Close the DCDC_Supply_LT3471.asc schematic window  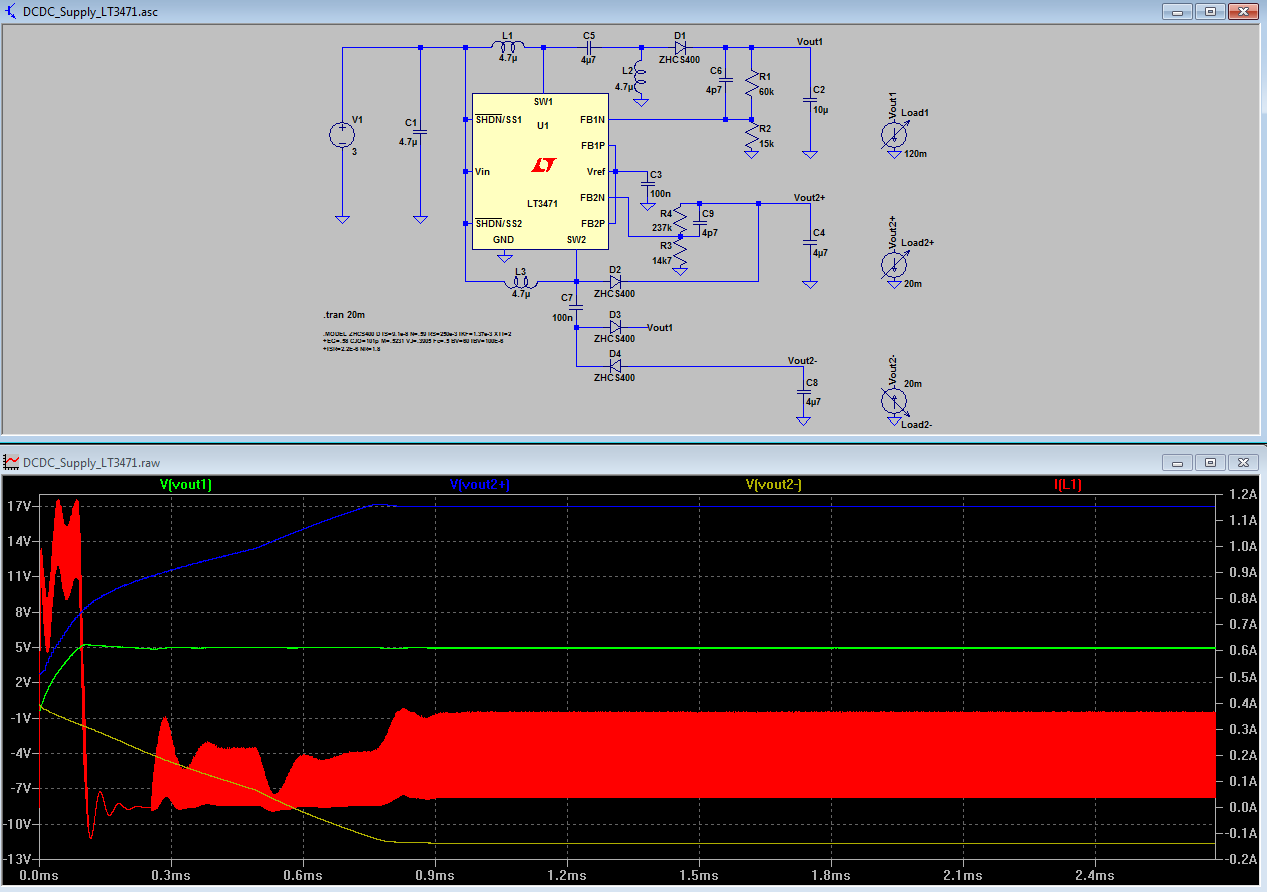(1243, 11)
